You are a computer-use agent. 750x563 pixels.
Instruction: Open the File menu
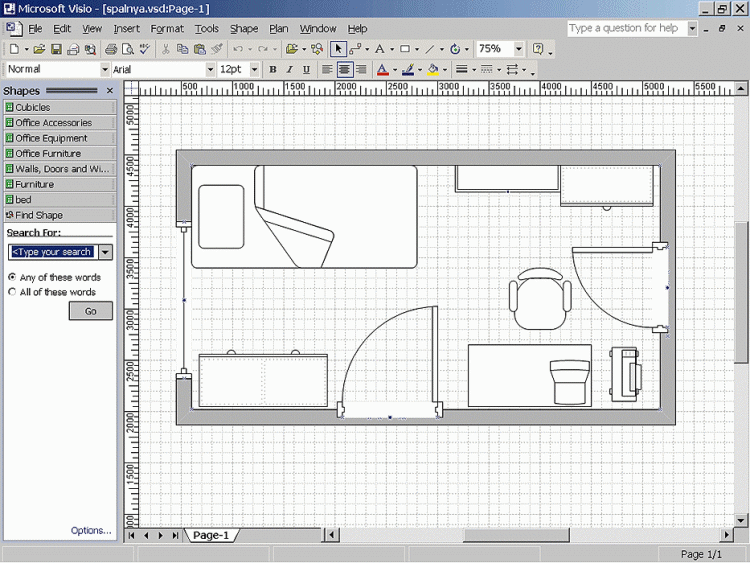pos(35,29)
